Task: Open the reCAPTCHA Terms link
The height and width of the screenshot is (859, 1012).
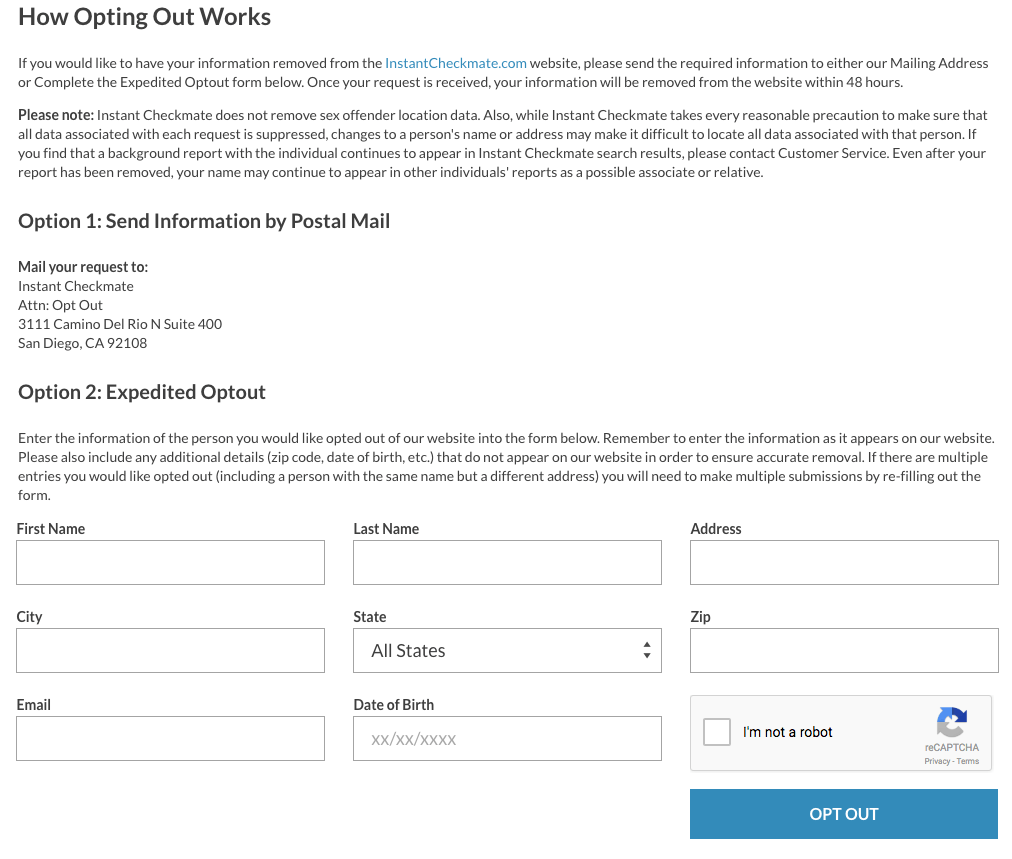Action: point(967,762)
